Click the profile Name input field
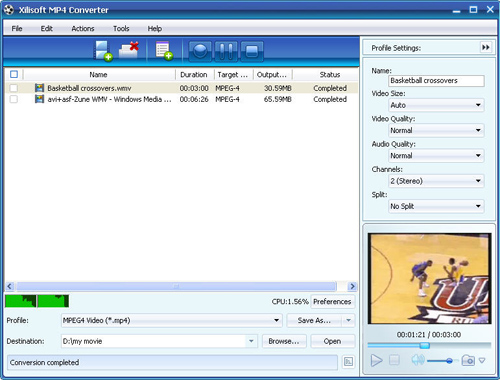The height and width of the screenshot is (380, 500). click(436, 81)
